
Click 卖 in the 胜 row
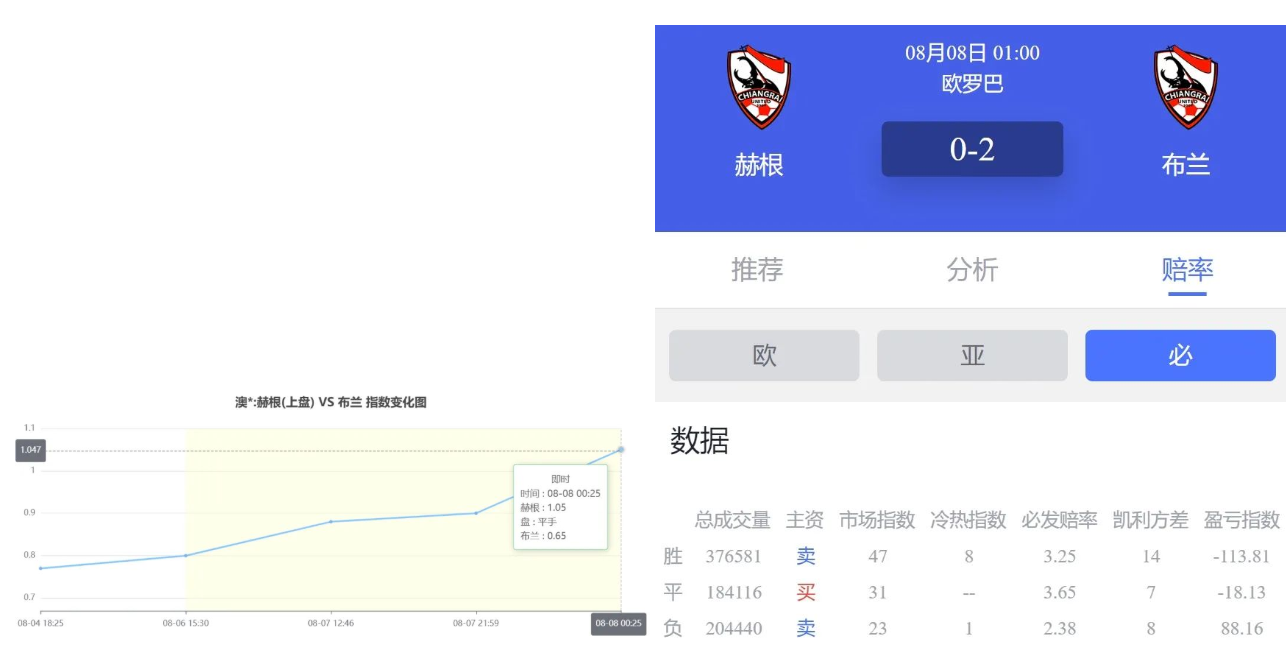point(805,556)
